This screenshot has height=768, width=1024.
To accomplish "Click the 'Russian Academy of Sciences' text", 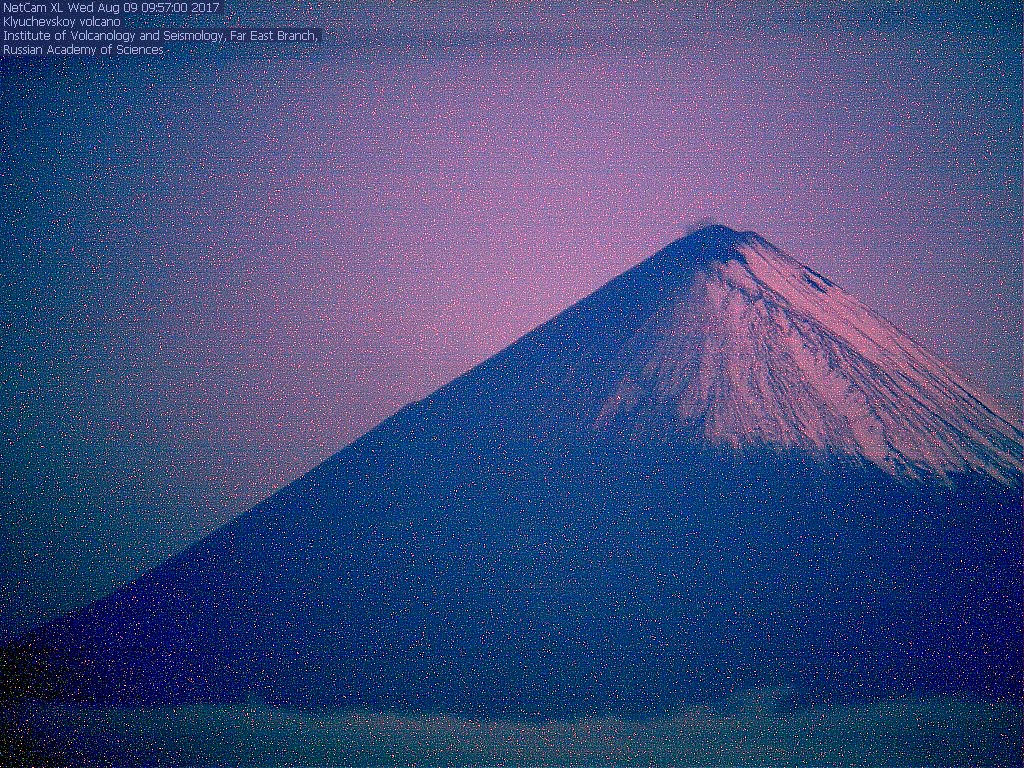I will [x=83, y=50].
